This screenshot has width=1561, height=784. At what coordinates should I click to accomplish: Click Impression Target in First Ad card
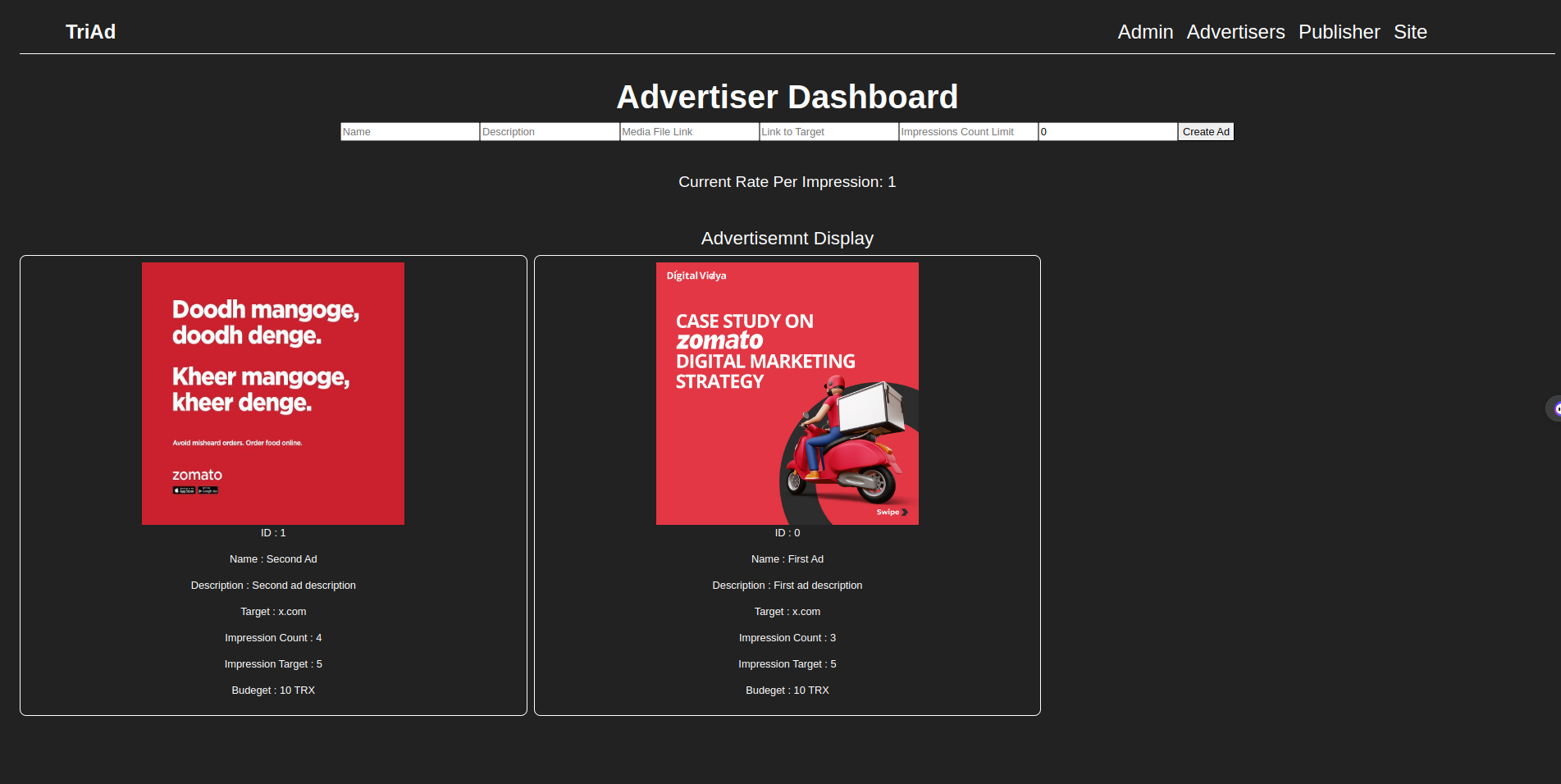(787, 664)
